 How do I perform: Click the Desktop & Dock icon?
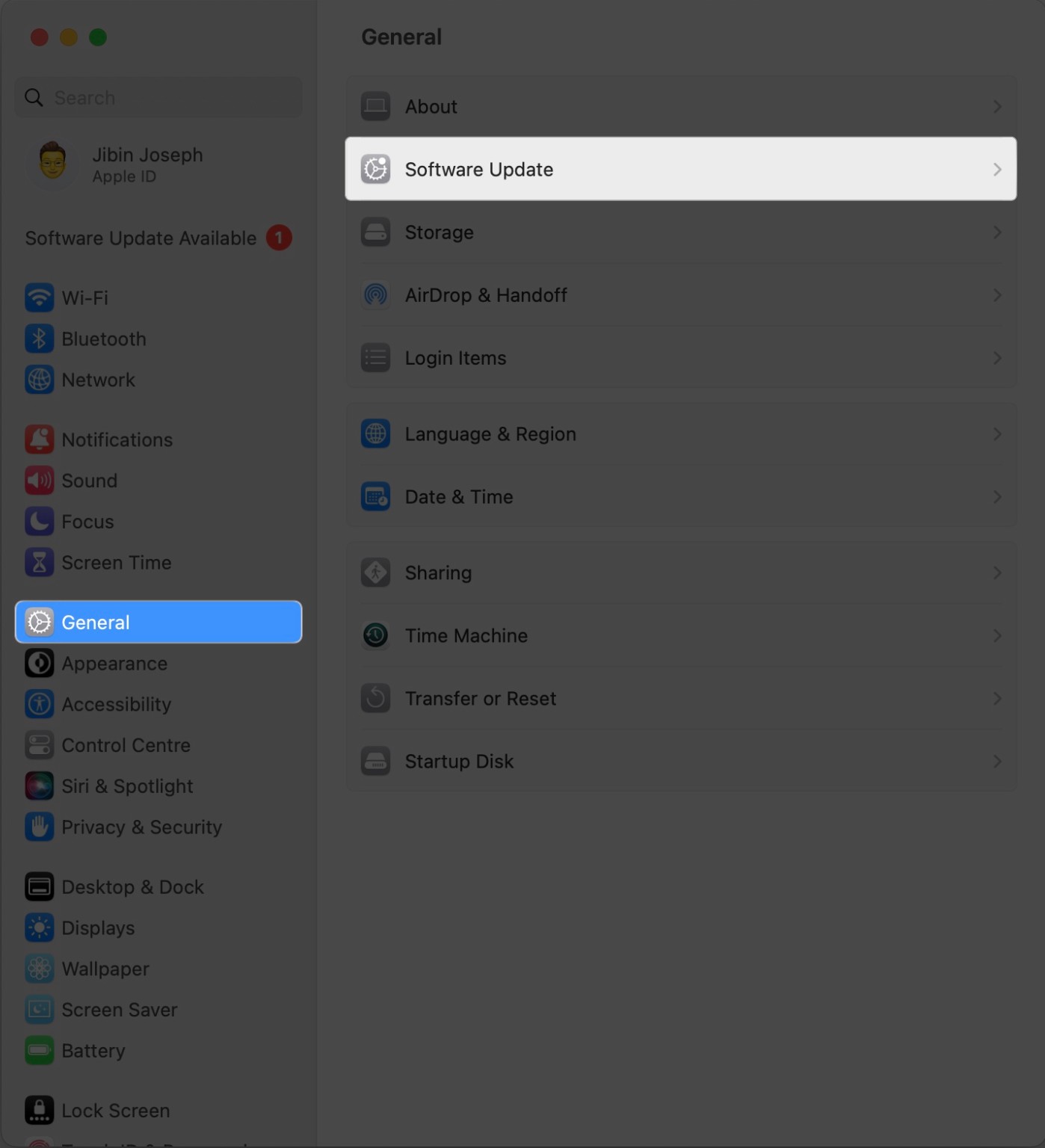tap(39, 887)
